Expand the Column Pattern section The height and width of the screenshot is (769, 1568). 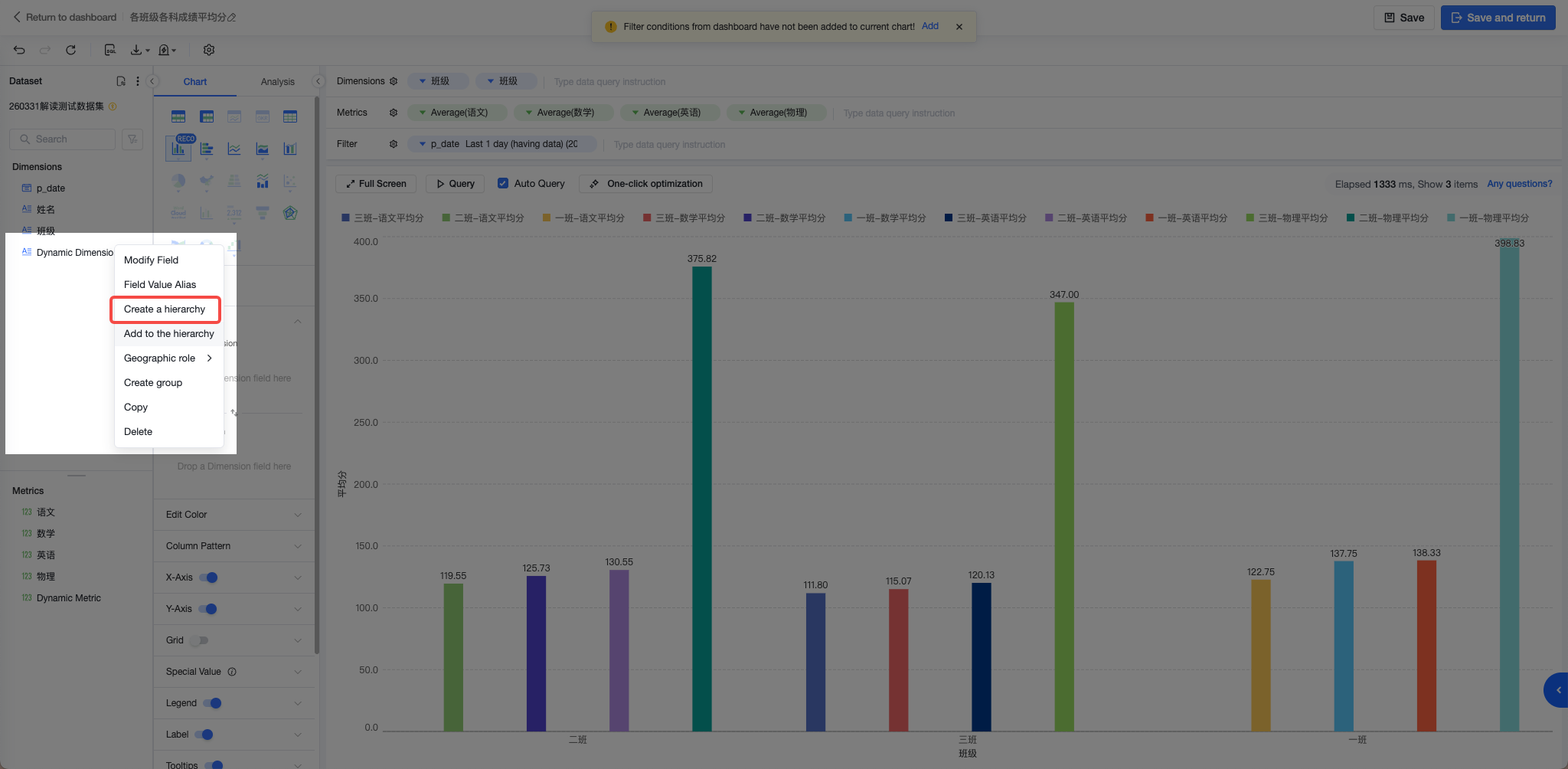pyautogui.click(x=234, y=546)
